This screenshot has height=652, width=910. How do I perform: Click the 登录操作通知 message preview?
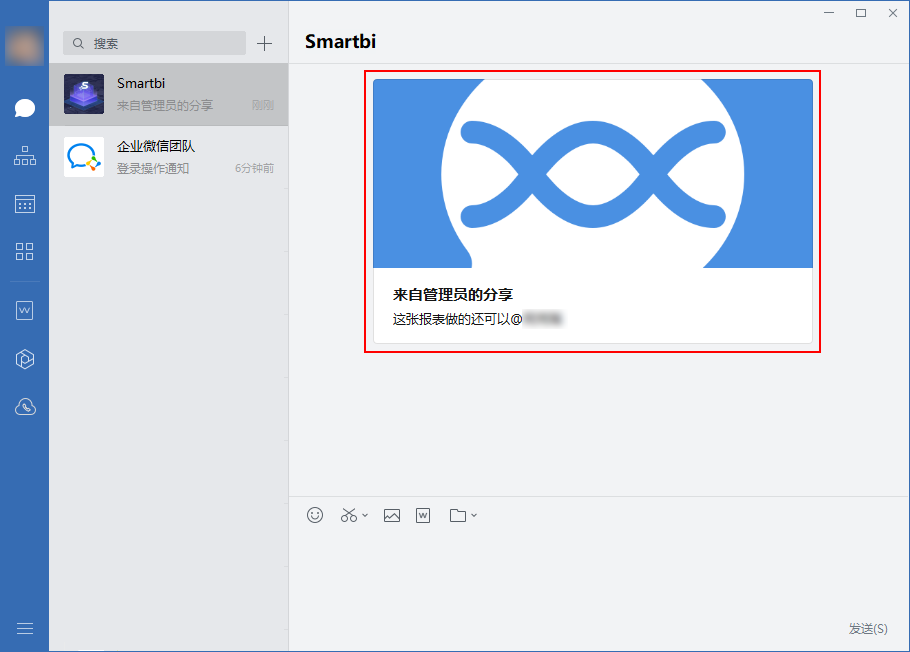(153, 168)
